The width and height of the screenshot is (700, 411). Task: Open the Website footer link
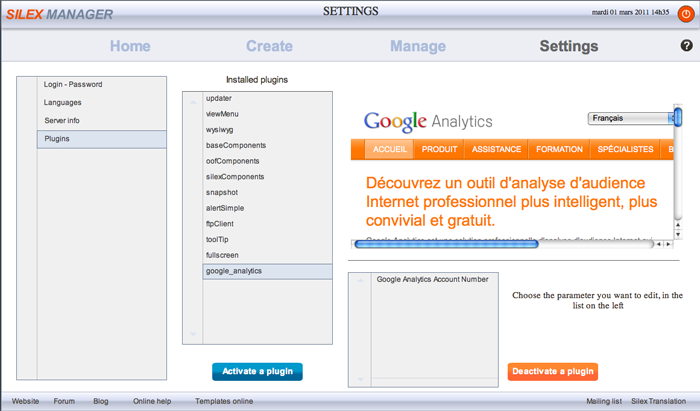[25, 401]
